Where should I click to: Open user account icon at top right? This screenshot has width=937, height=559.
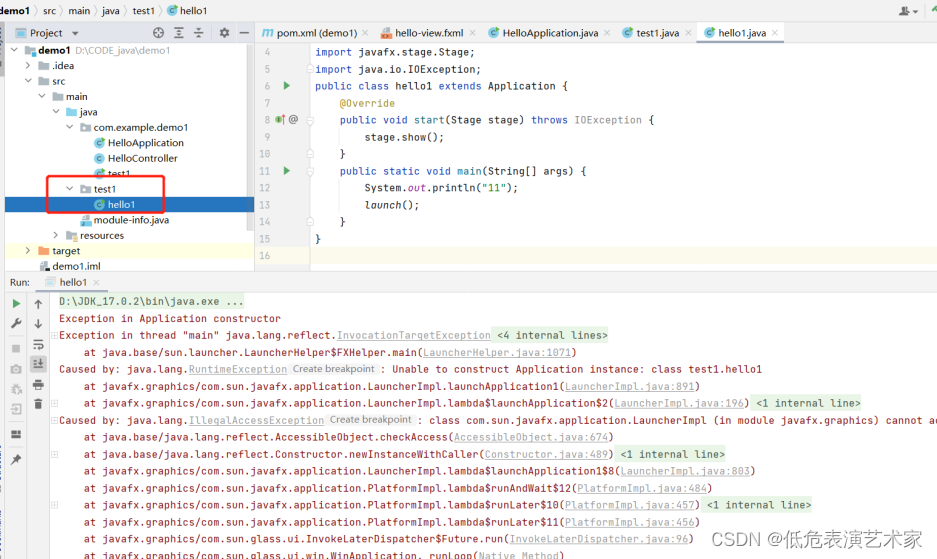tap(908, 11)
